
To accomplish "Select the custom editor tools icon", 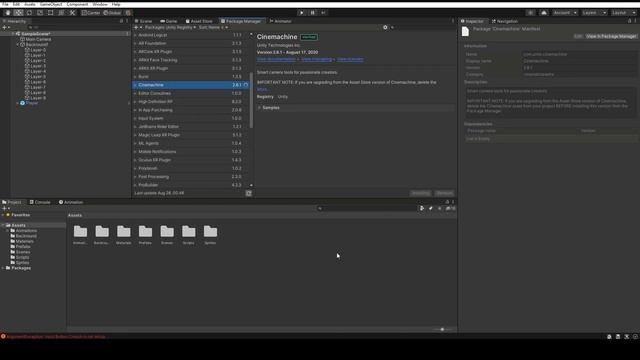I will (x=72, y=13).
